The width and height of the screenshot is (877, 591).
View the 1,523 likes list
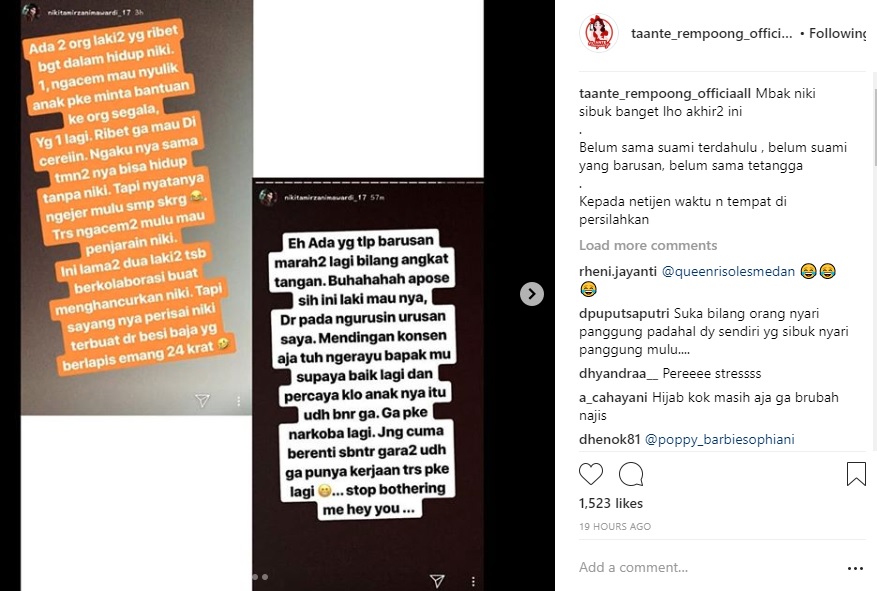pyautogui.click(x=611, y=503)
